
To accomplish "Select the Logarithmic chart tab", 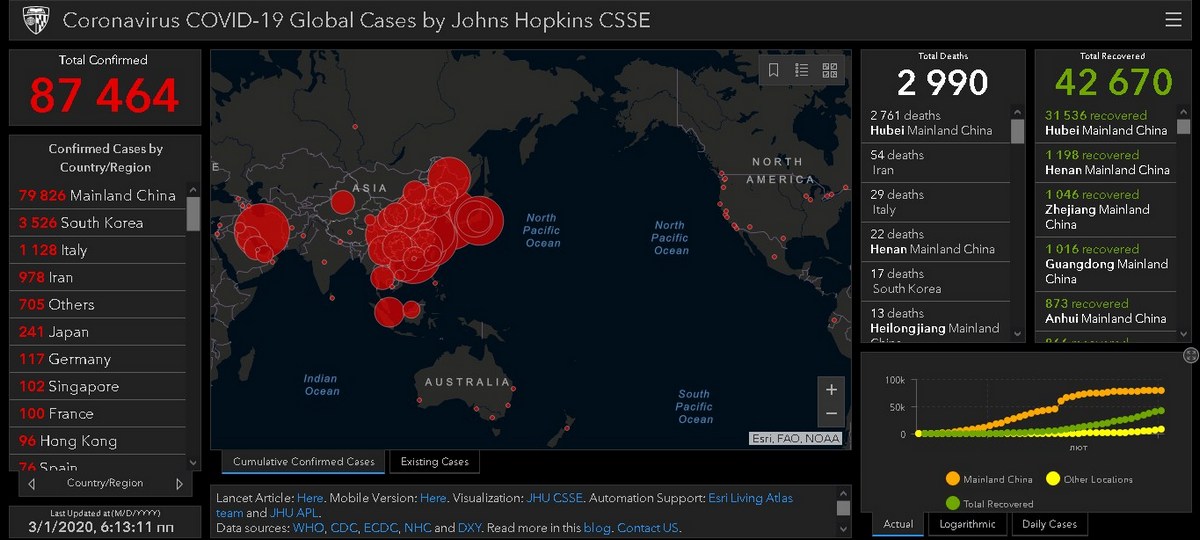I will pyautogui.click(x=968, y=524).
